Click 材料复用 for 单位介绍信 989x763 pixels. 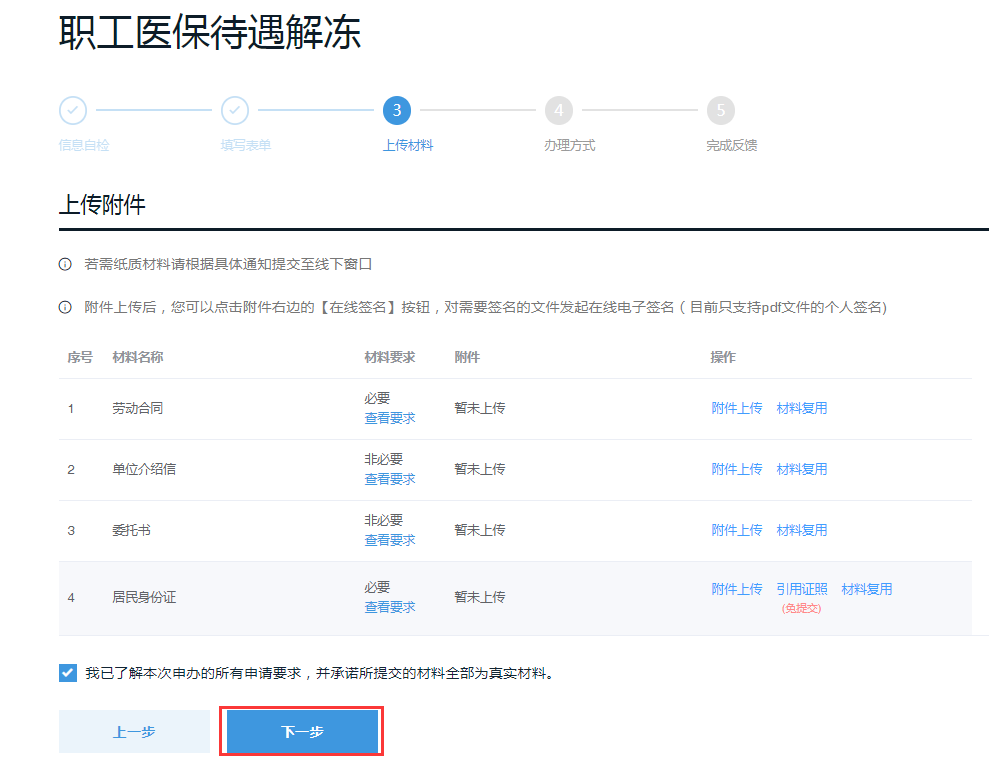802,469
